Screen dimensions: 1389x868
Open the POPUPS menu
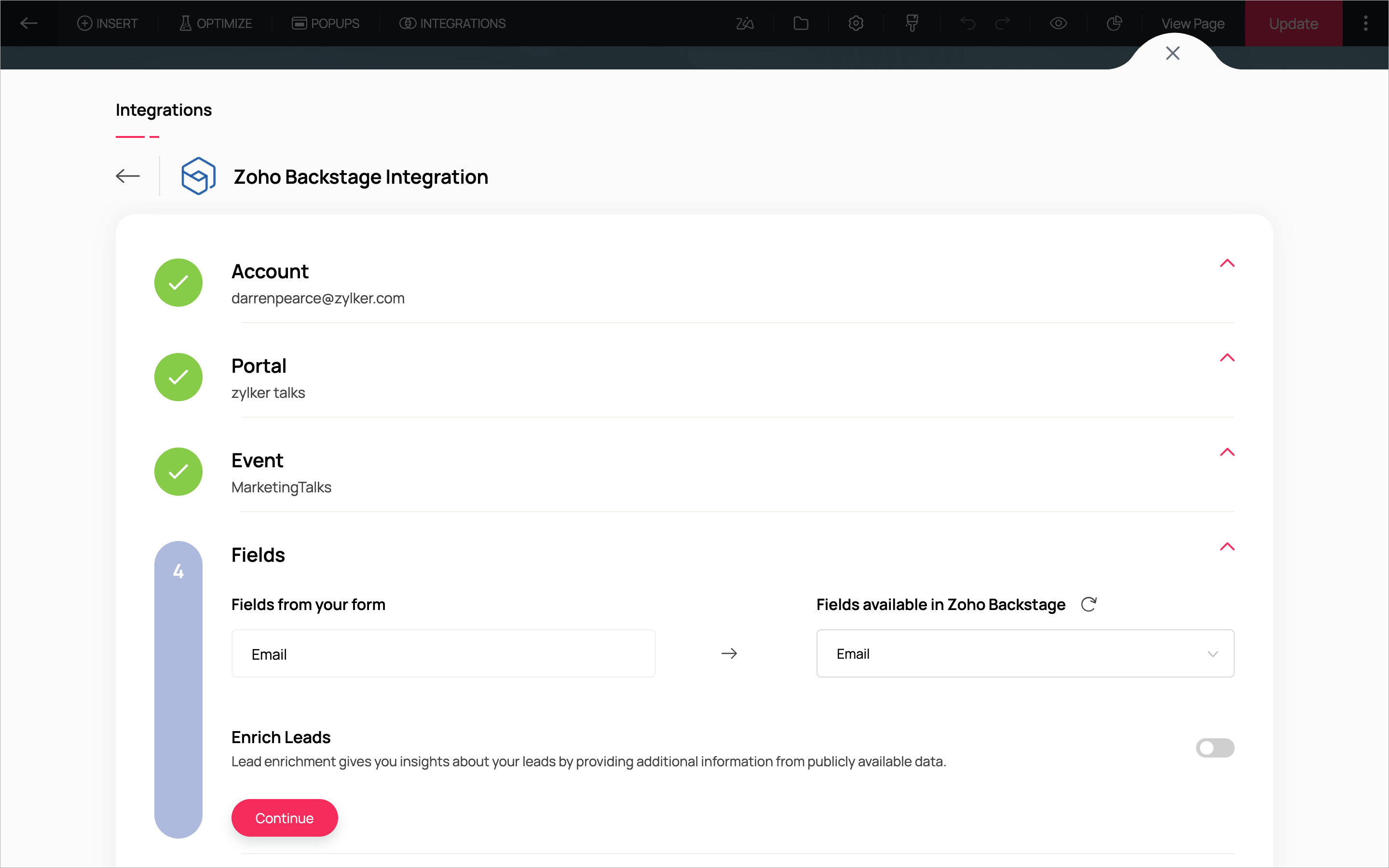[x=326, y=24]
